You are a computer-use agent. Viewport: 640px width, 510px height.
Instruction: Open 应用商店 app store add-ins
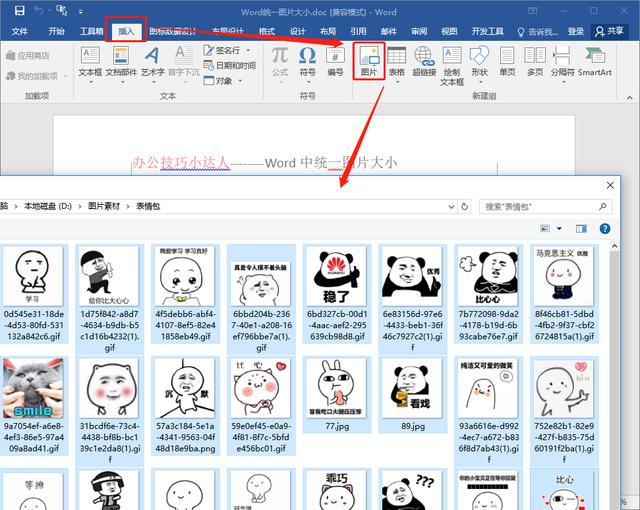point(27,55)
